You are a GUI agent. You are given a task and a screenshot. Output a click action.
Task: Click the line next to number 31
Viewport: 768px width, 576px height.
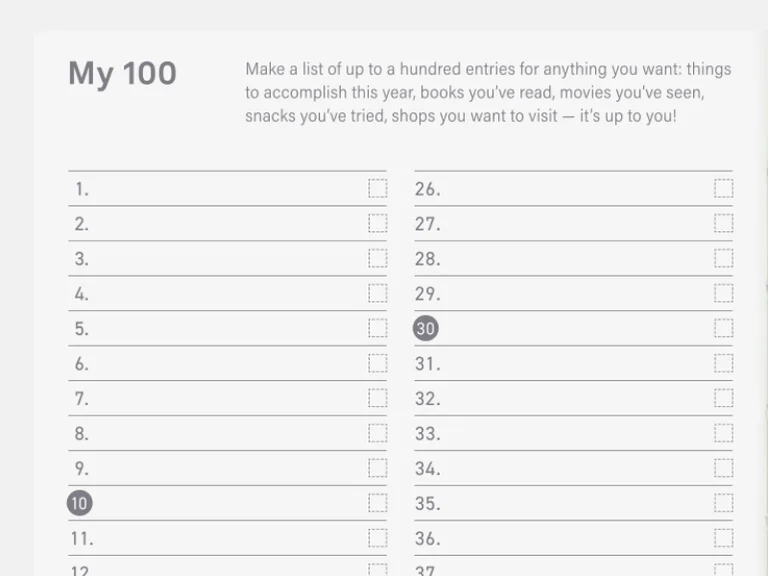click(x=574, y=363)
